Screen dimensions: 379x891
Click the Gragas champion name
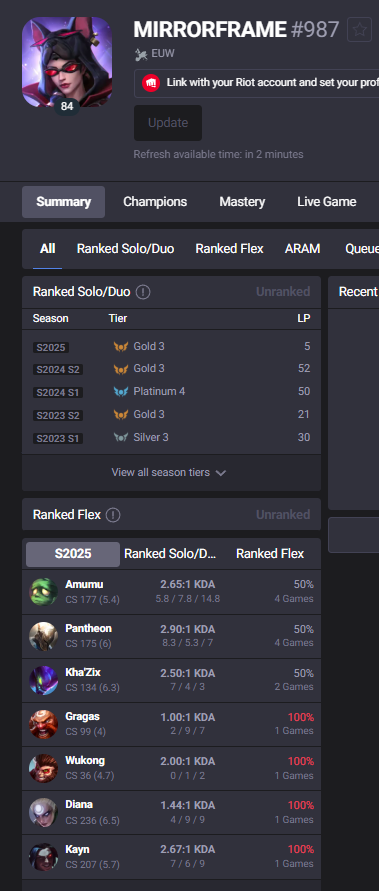pyautogui.click(x=82, y=717)
